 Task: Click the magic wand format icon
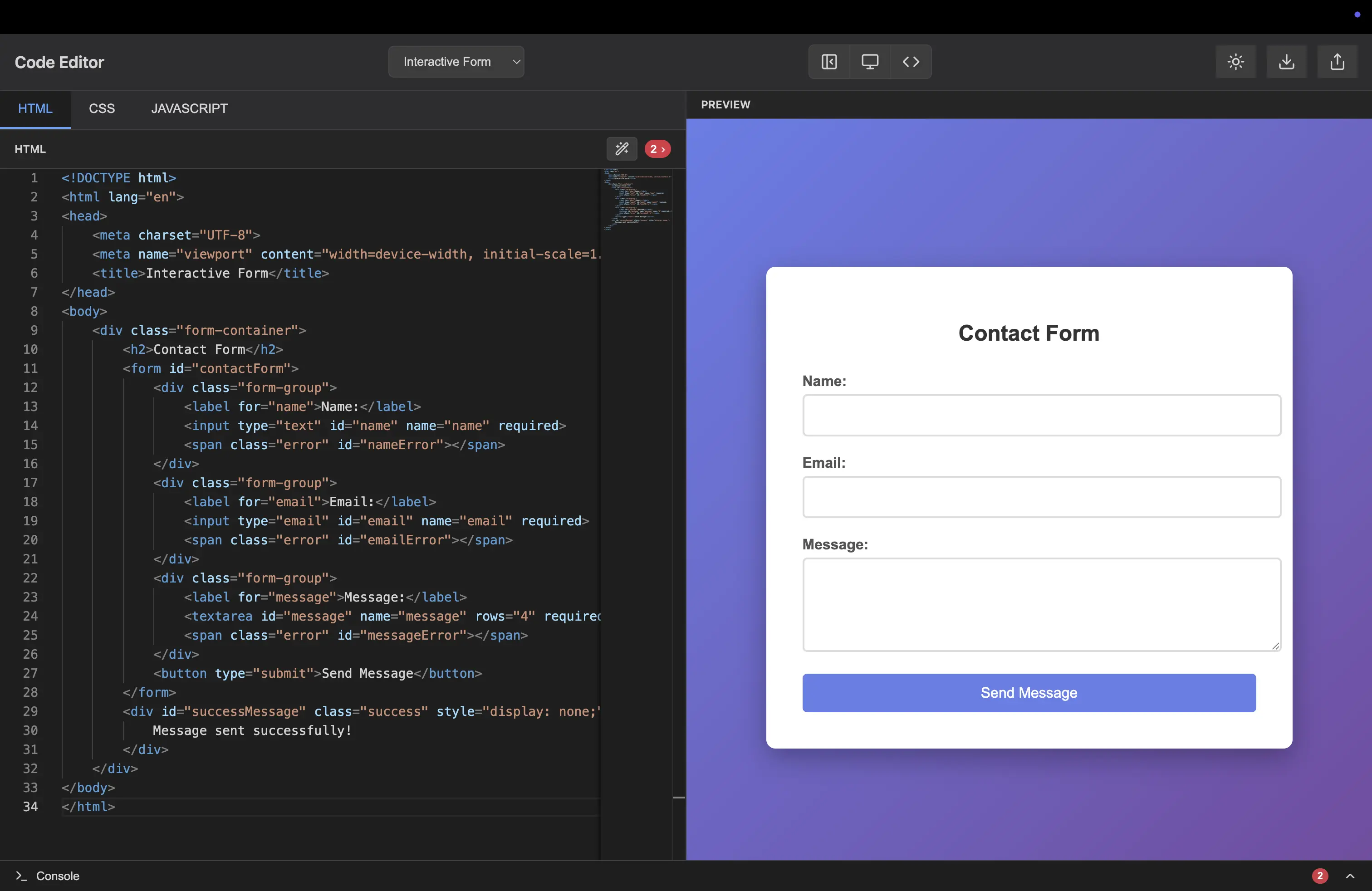pos(622,149)
